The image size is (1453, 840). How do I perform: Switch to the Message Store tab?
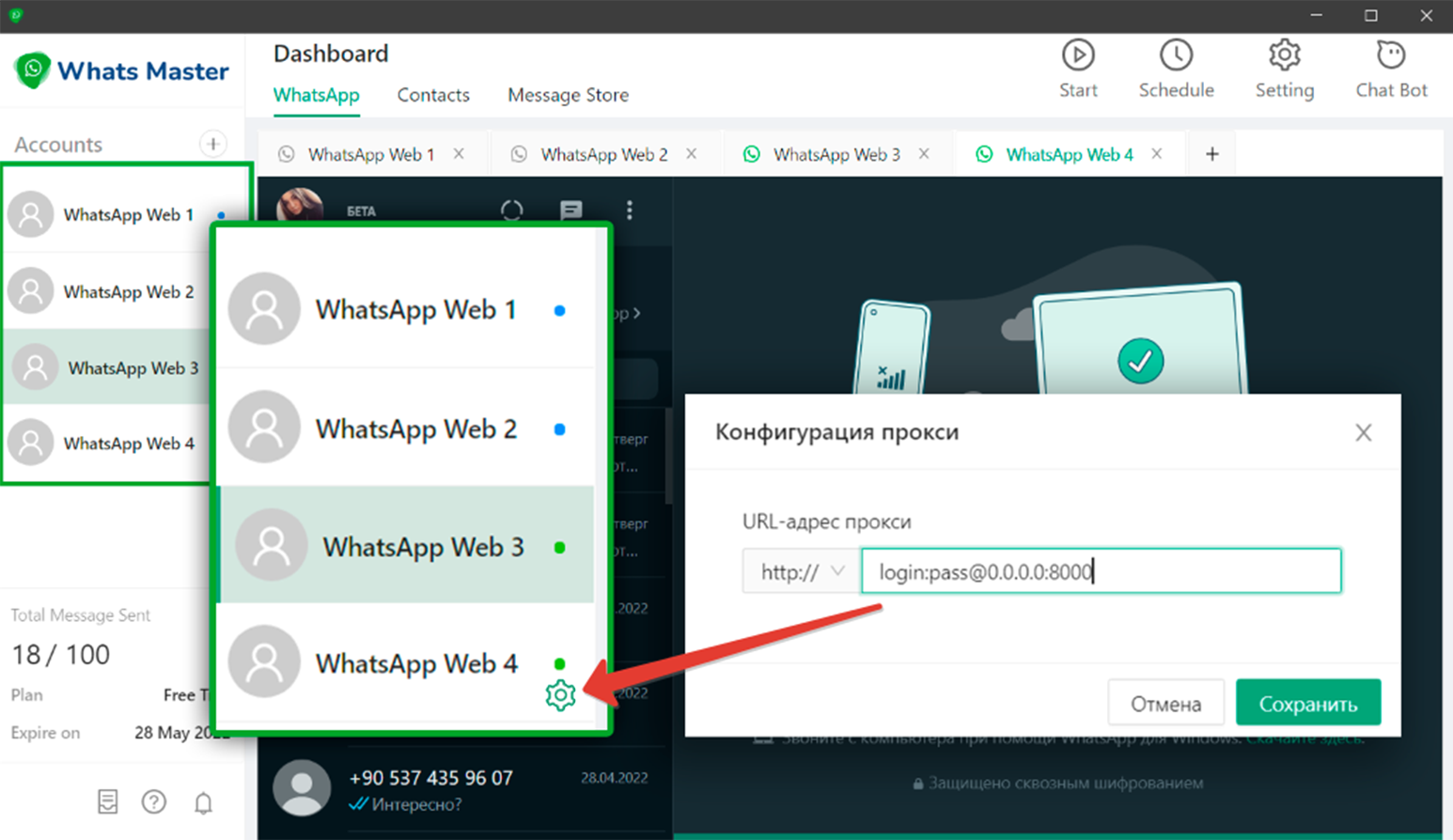pyautogui.click(x=568, y=95)
